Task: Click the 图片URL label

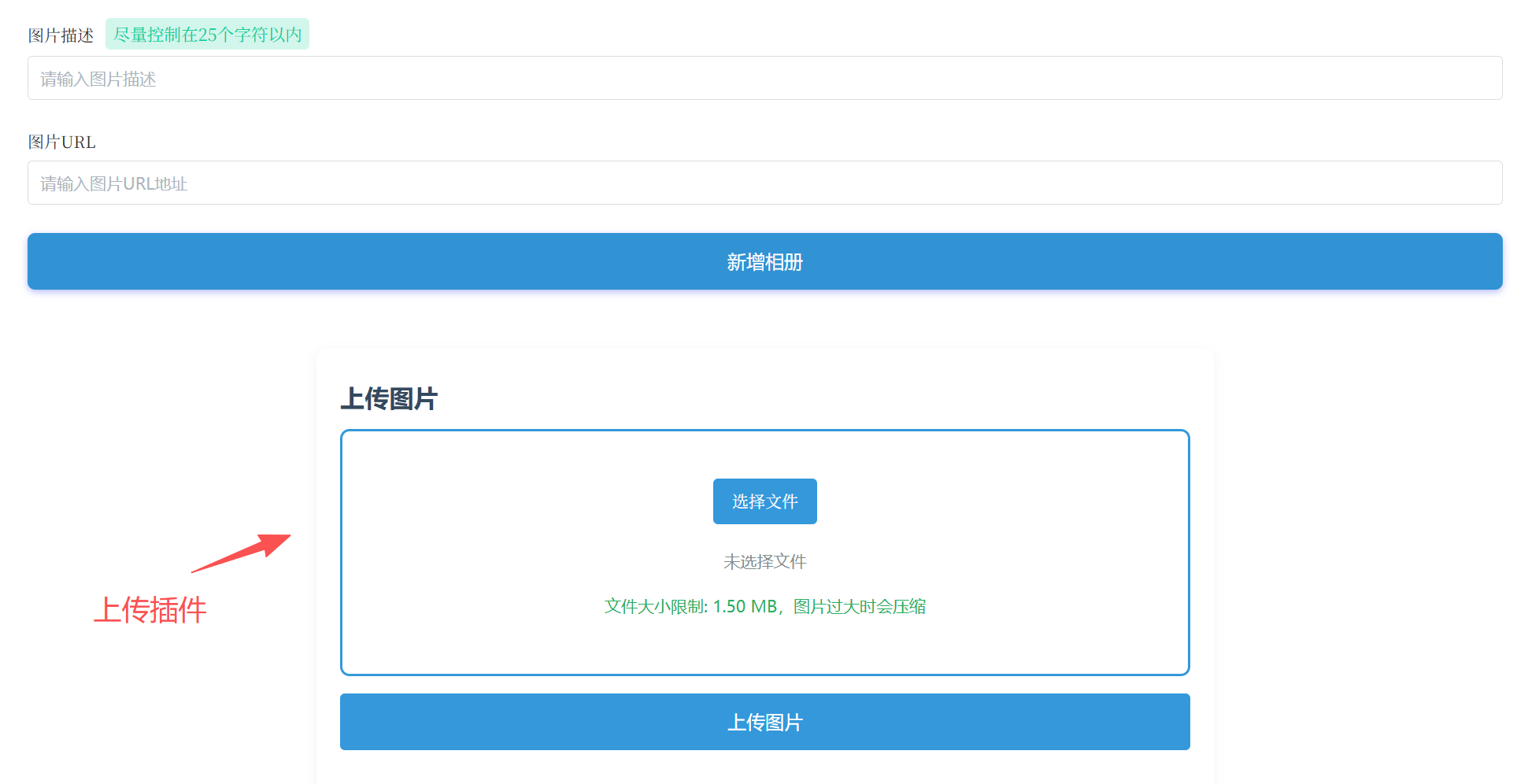Action: [x=61, y=142]
